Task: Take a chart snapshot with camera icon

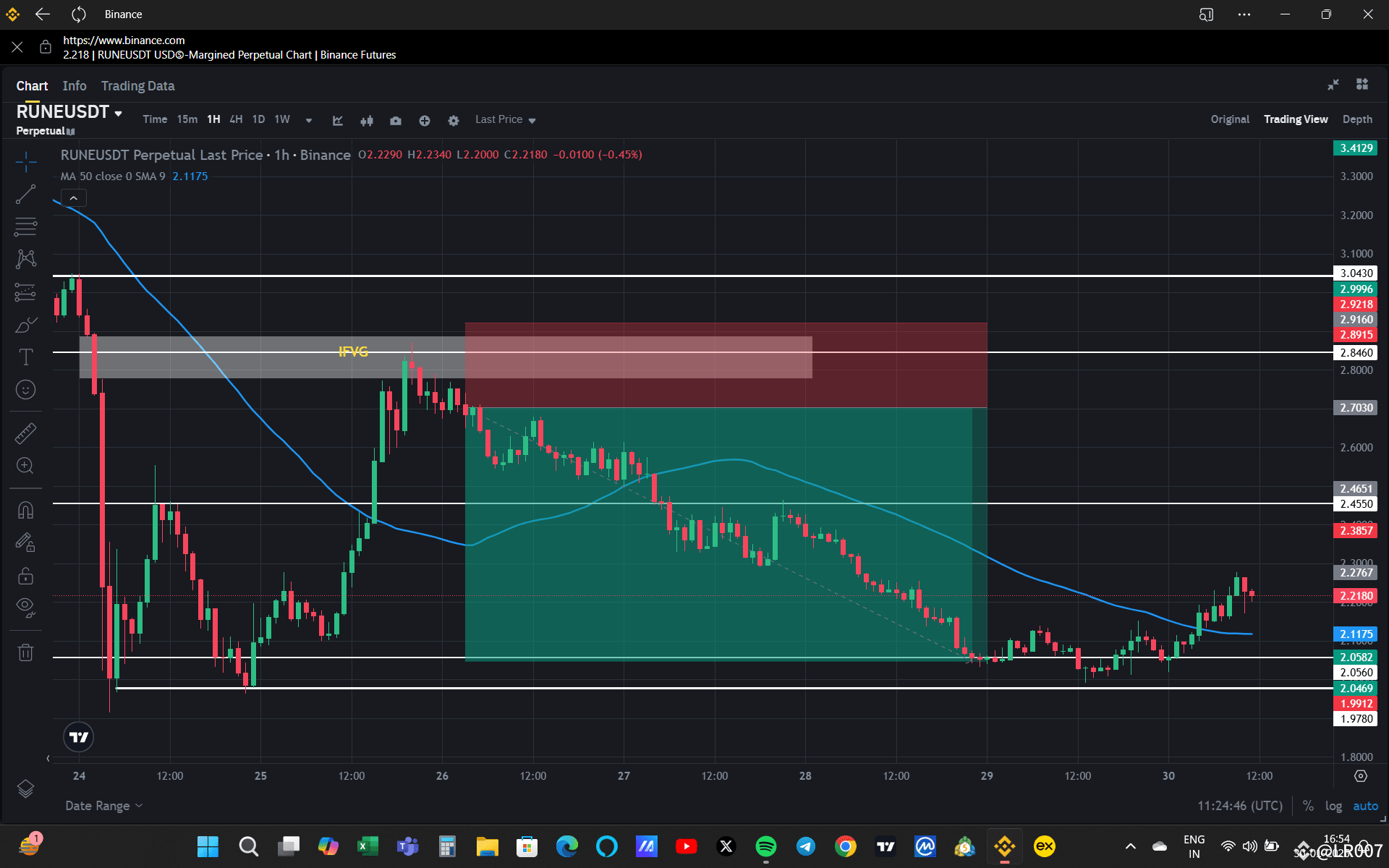Action: [396, 120]
